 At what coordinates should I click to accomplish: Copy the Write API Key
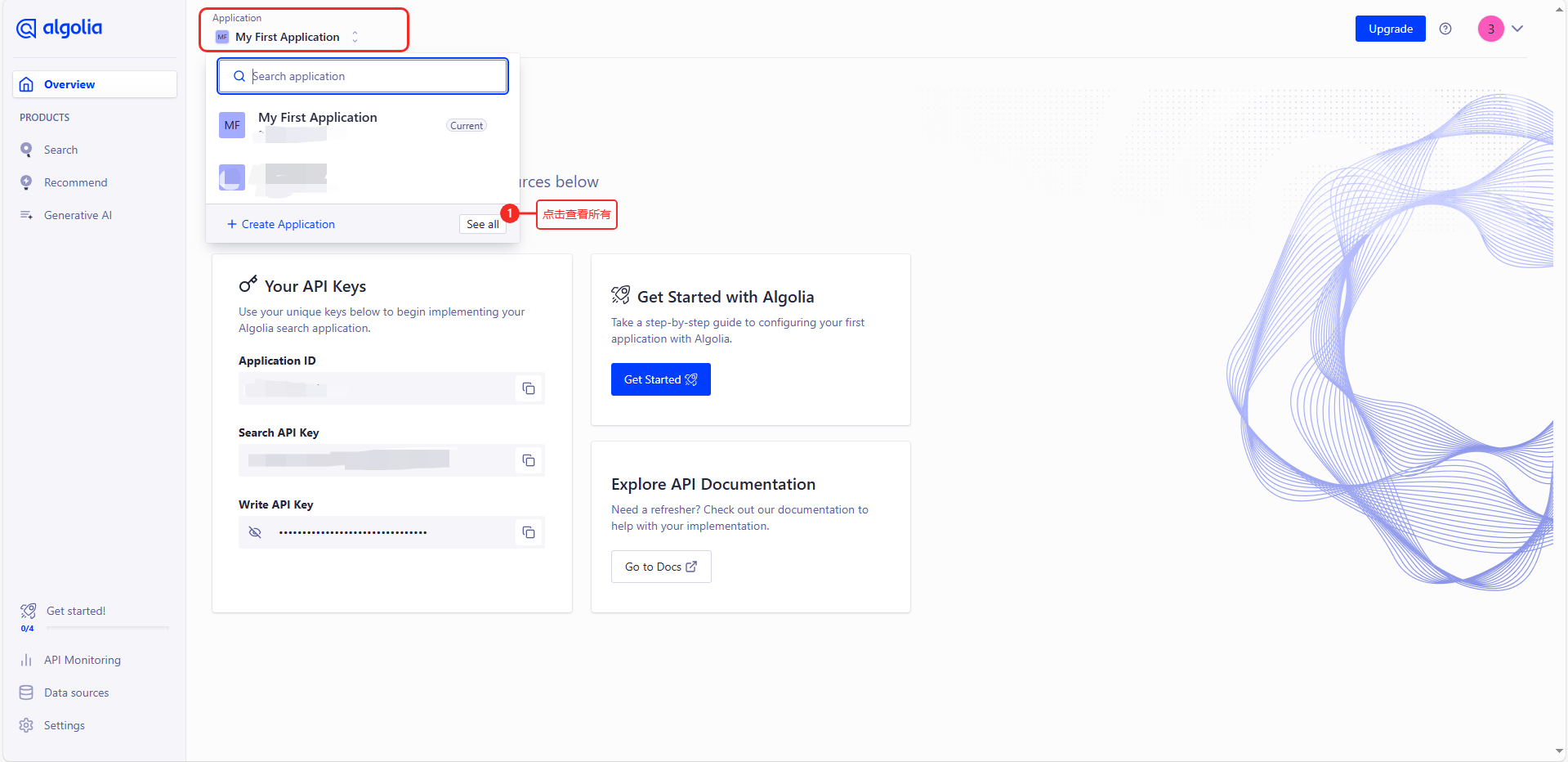(529, 532)
